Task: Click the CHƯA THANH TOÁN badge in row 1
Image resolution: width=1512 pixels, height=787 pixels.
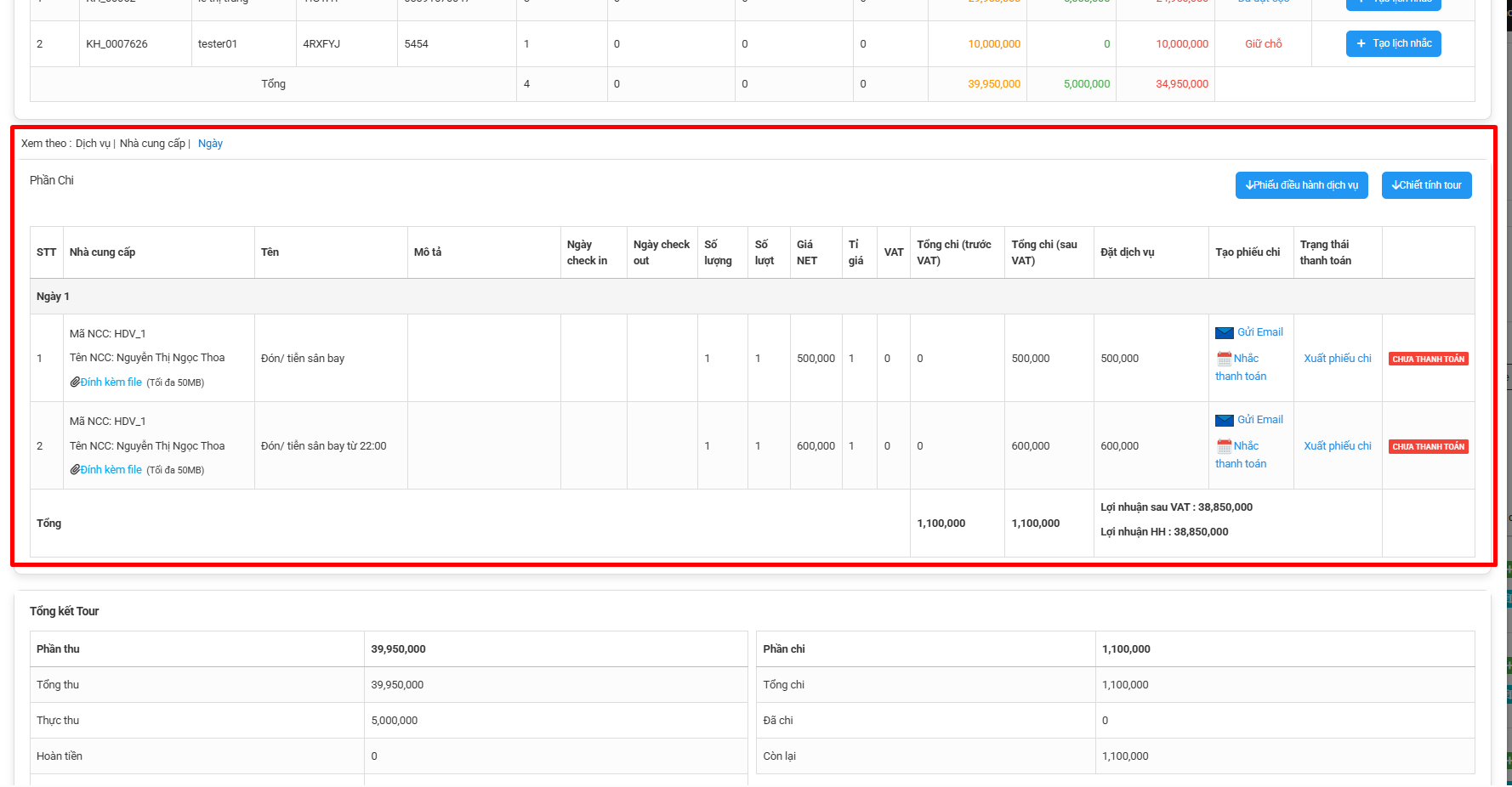Action: [1428, 360]
